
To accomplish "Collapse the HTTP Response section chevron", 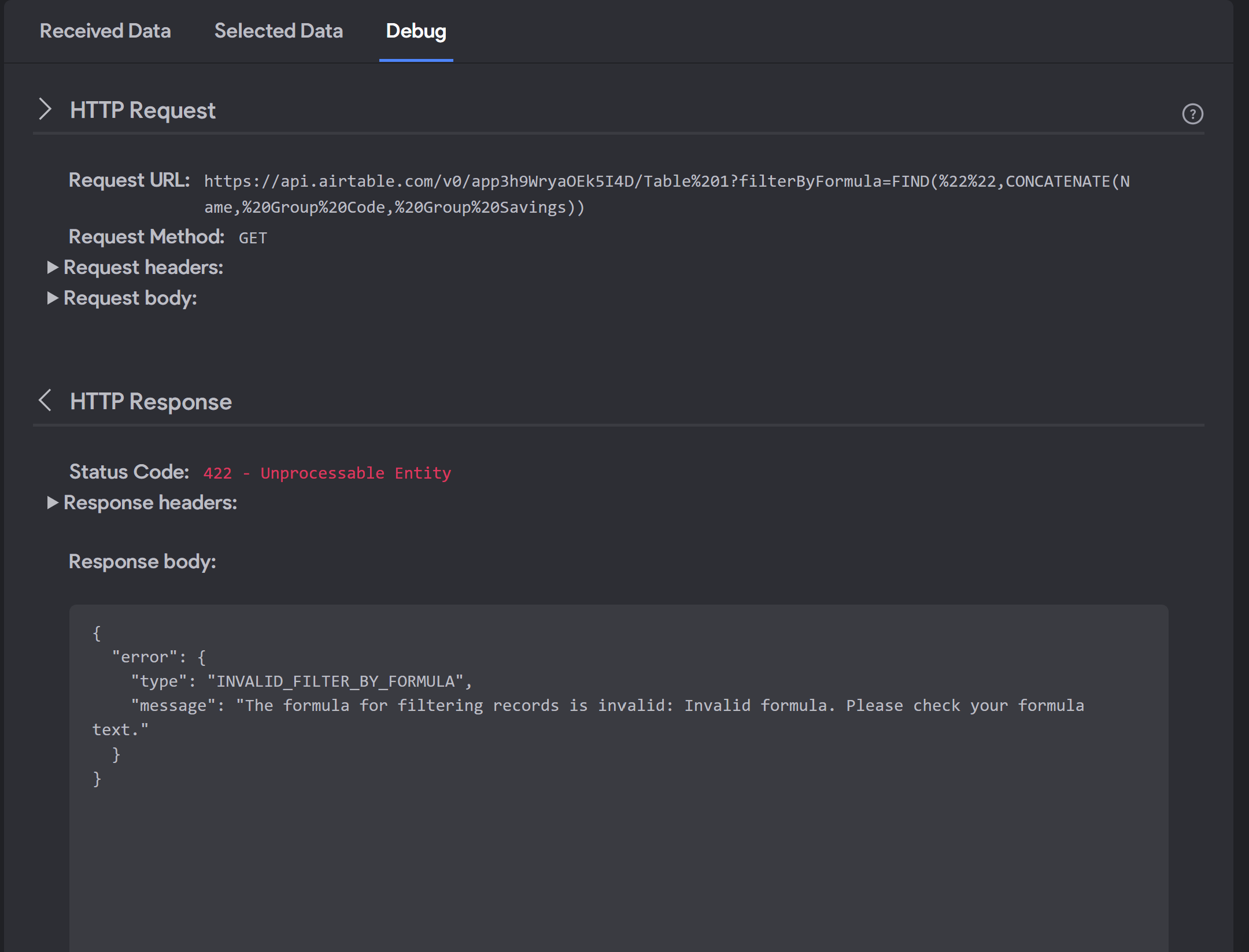I will 45,400.
